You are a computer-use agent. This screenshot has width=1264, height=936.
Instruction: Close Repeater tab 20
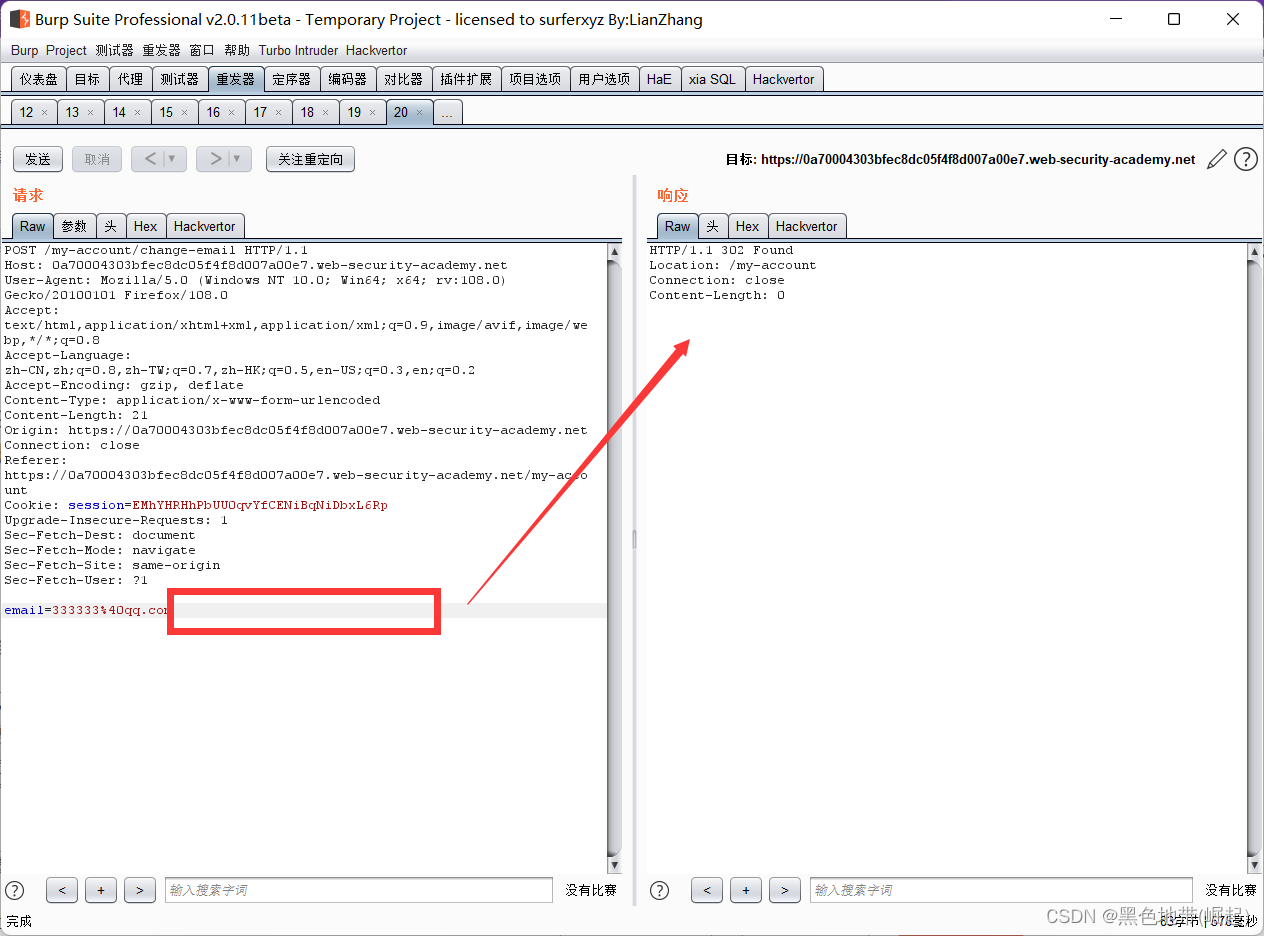click(x=419, y=113)
